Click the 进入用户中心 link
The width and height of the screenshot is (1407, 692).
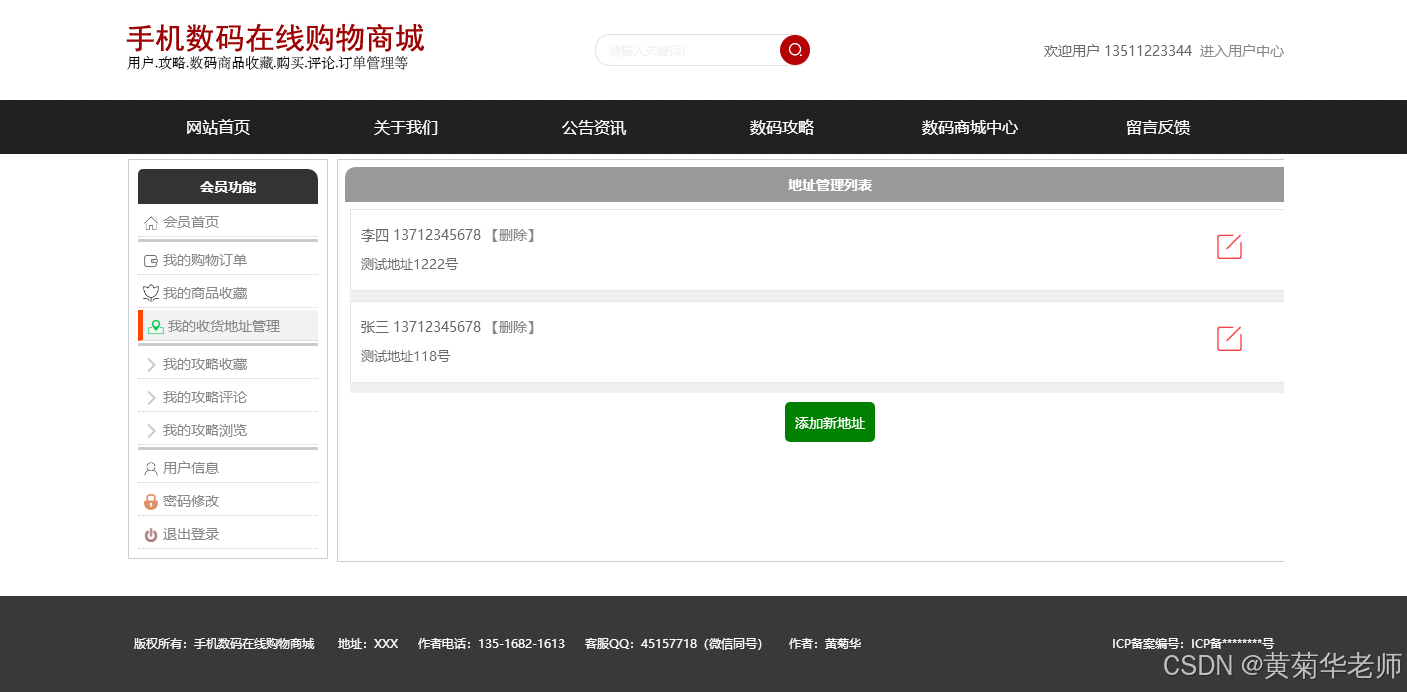(1242, 51)
